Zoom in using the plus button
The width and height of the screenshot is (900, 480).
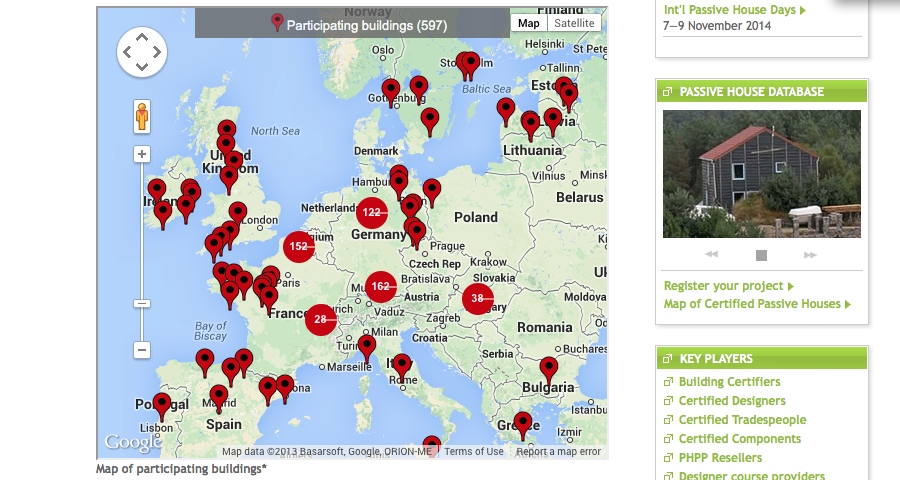[142, 154]
